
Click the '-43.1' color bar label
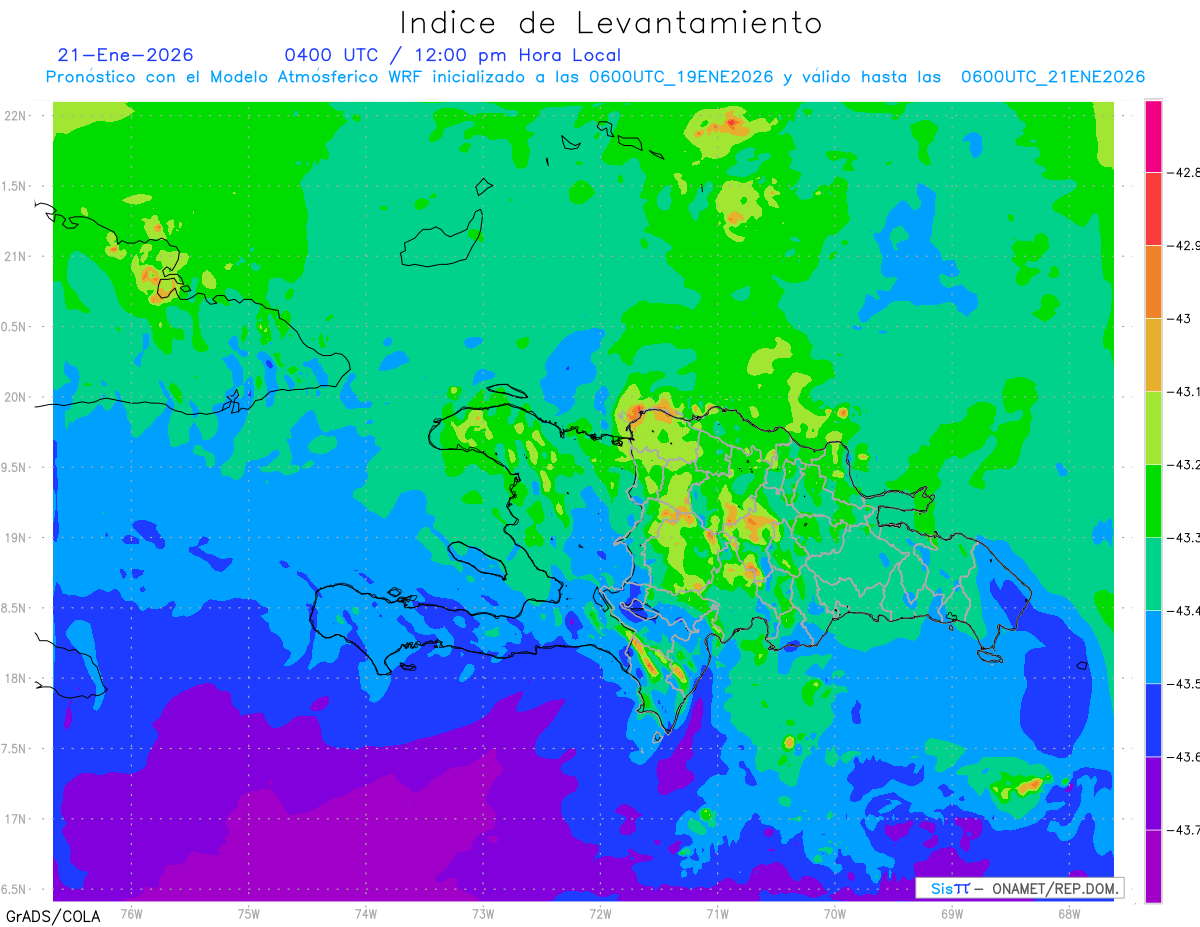coord(1185,391)
